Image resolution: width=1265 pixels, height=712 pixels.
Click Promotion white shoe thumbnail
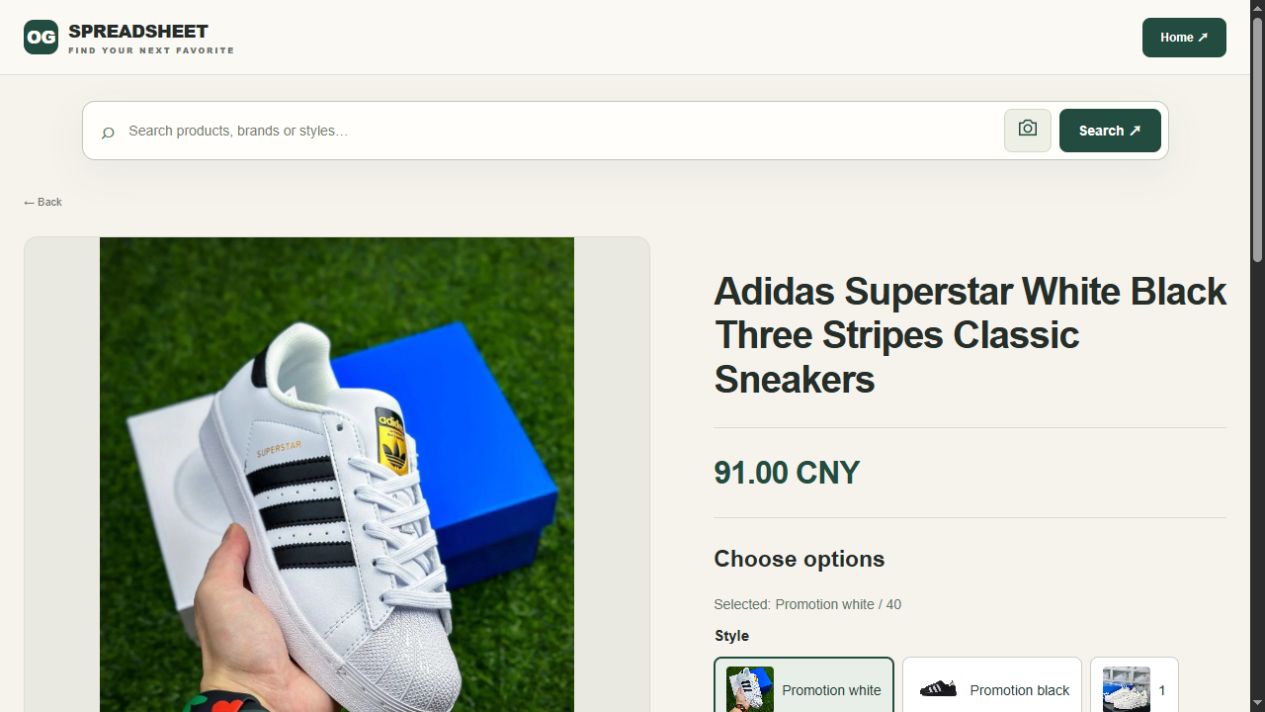[750, 689]
